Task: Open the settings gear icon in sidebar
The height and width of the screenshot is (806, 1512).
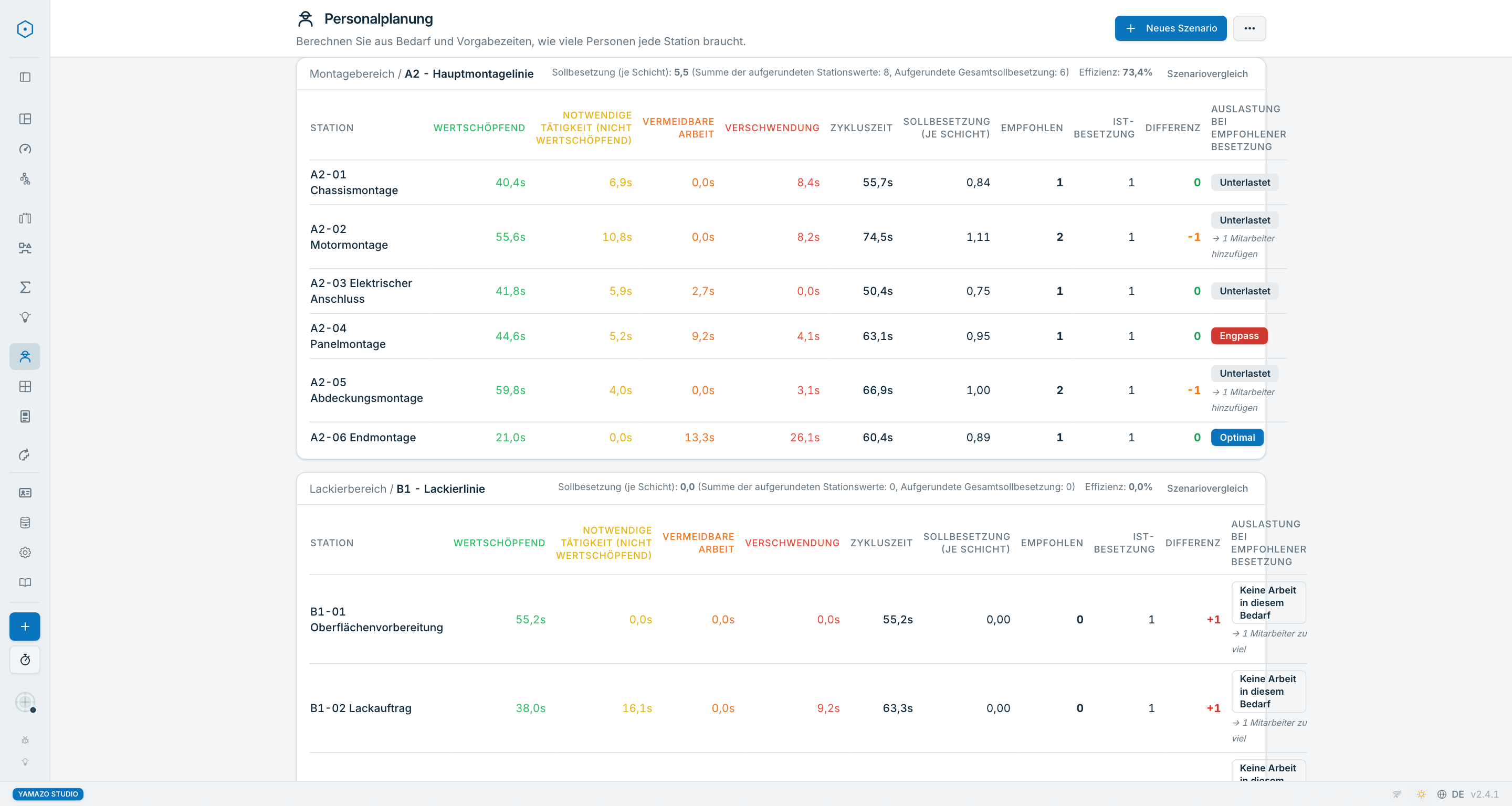Action: point(25,553)
